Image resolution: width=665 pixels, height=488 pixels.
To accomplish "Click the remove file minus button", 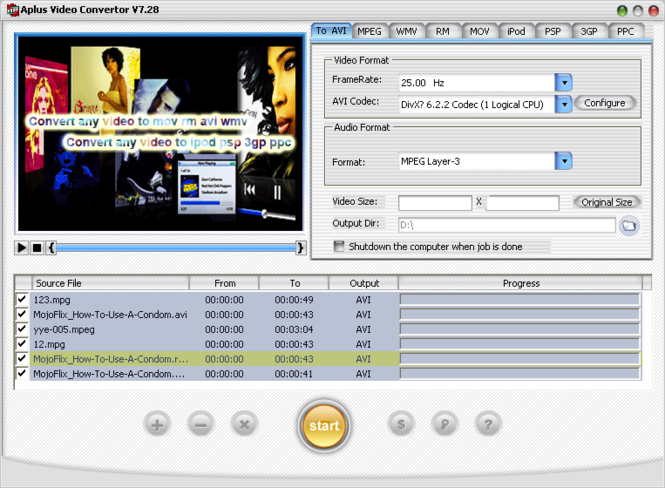I will pos(201,424).
